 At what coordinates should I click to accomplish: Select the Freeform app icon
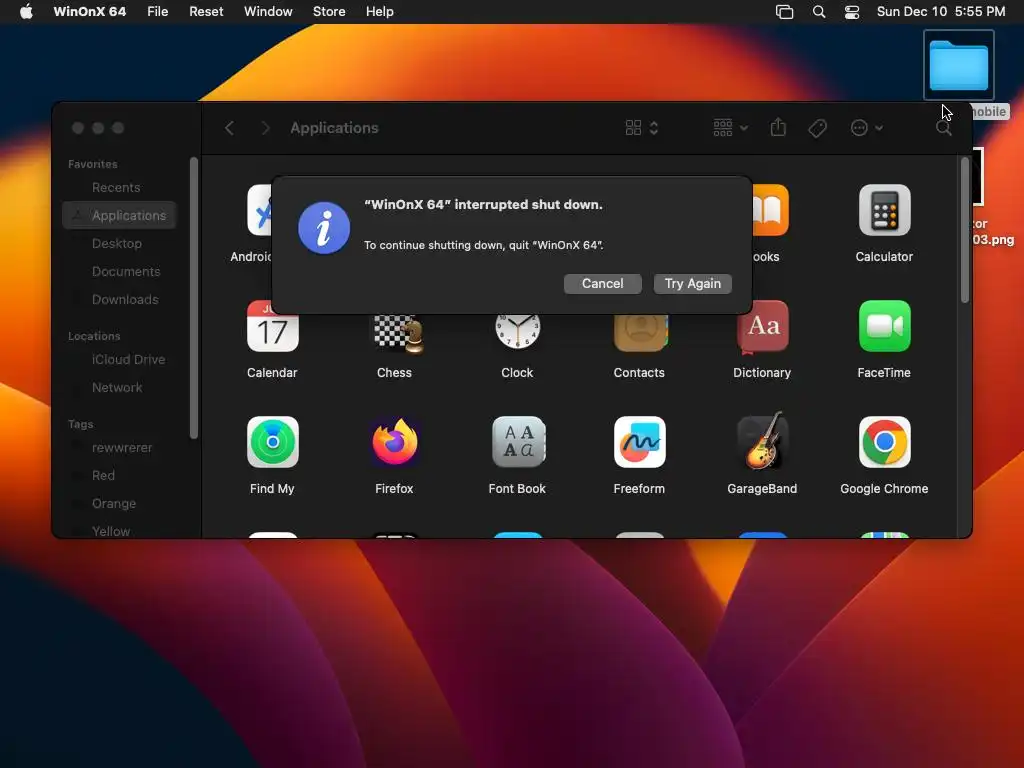640,442
